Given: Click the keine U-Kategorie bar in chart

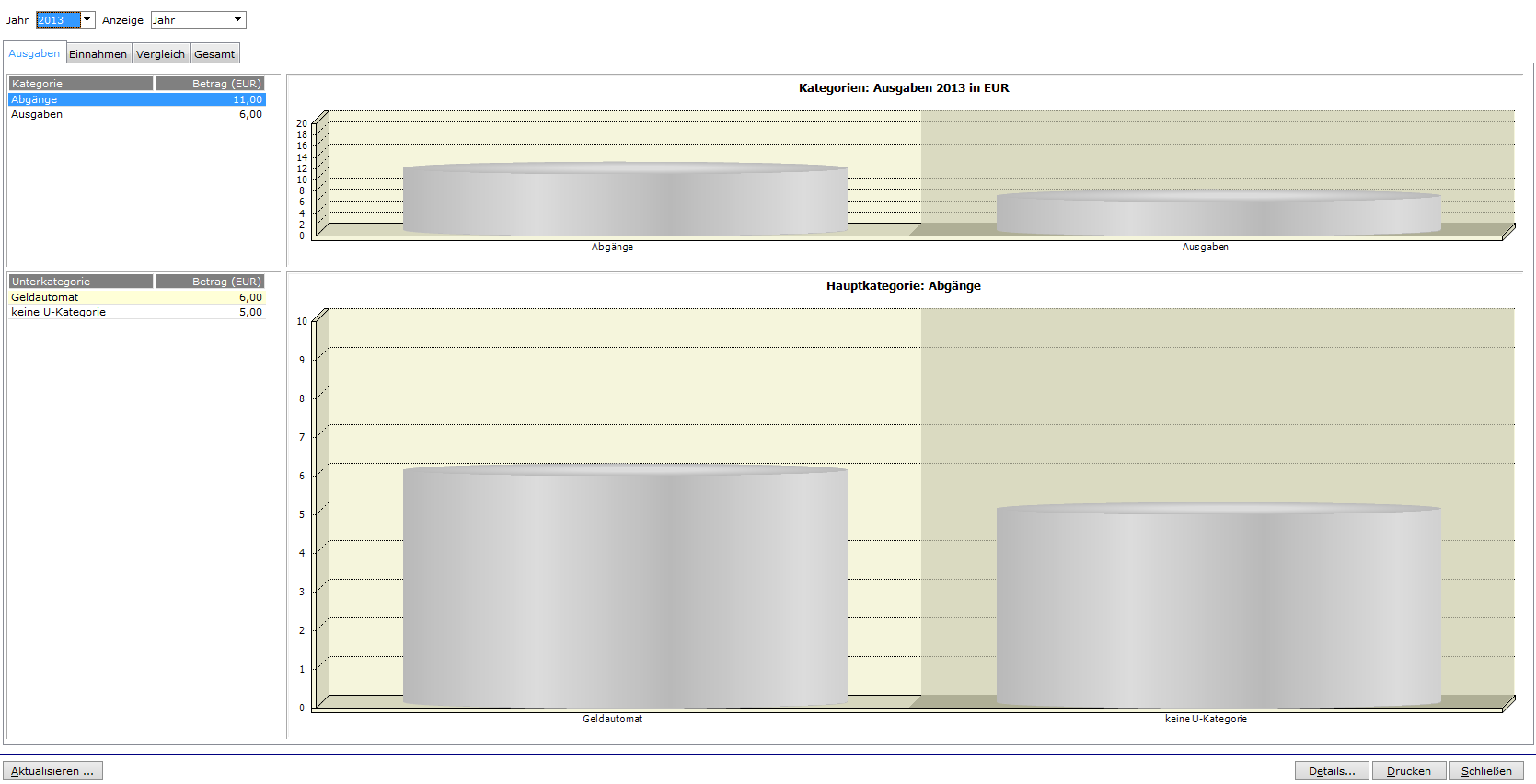Looking at the screenshot, I should [1218, 606].
